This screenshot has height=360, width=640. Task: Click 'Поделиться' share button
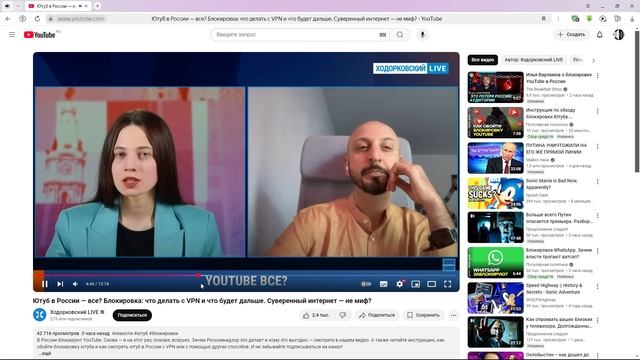377,315
